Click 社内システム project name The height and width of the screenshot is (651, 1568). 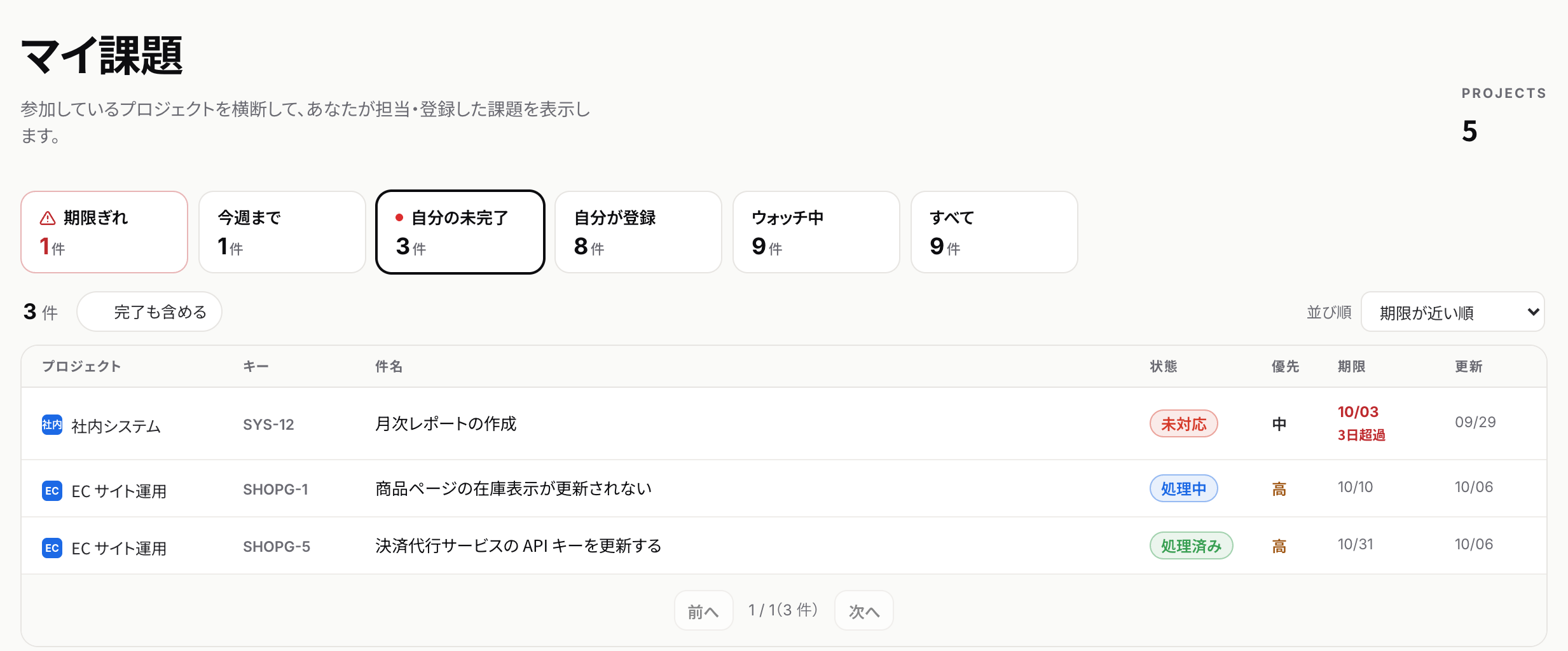116,426
